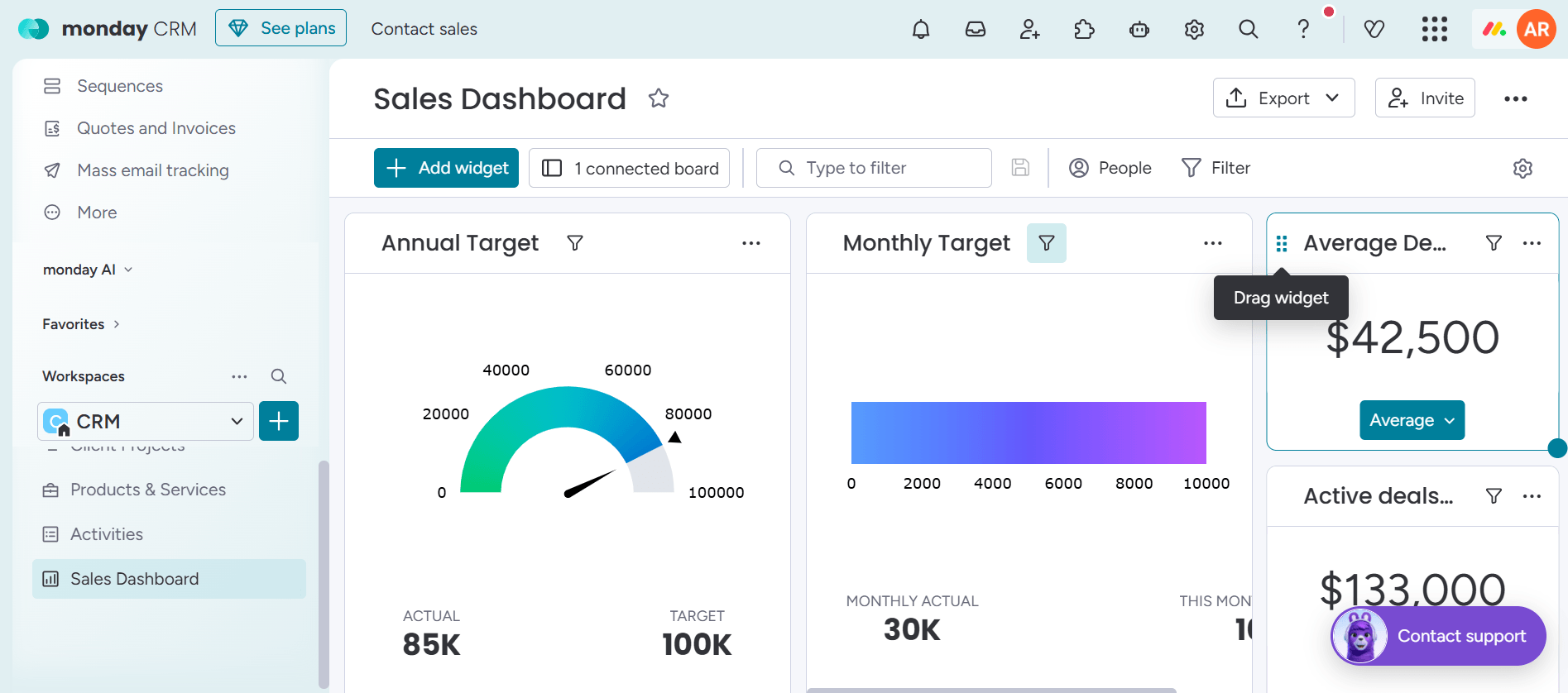
Task: Add new item to CRM workspace
Action: (x=279, y=421)
